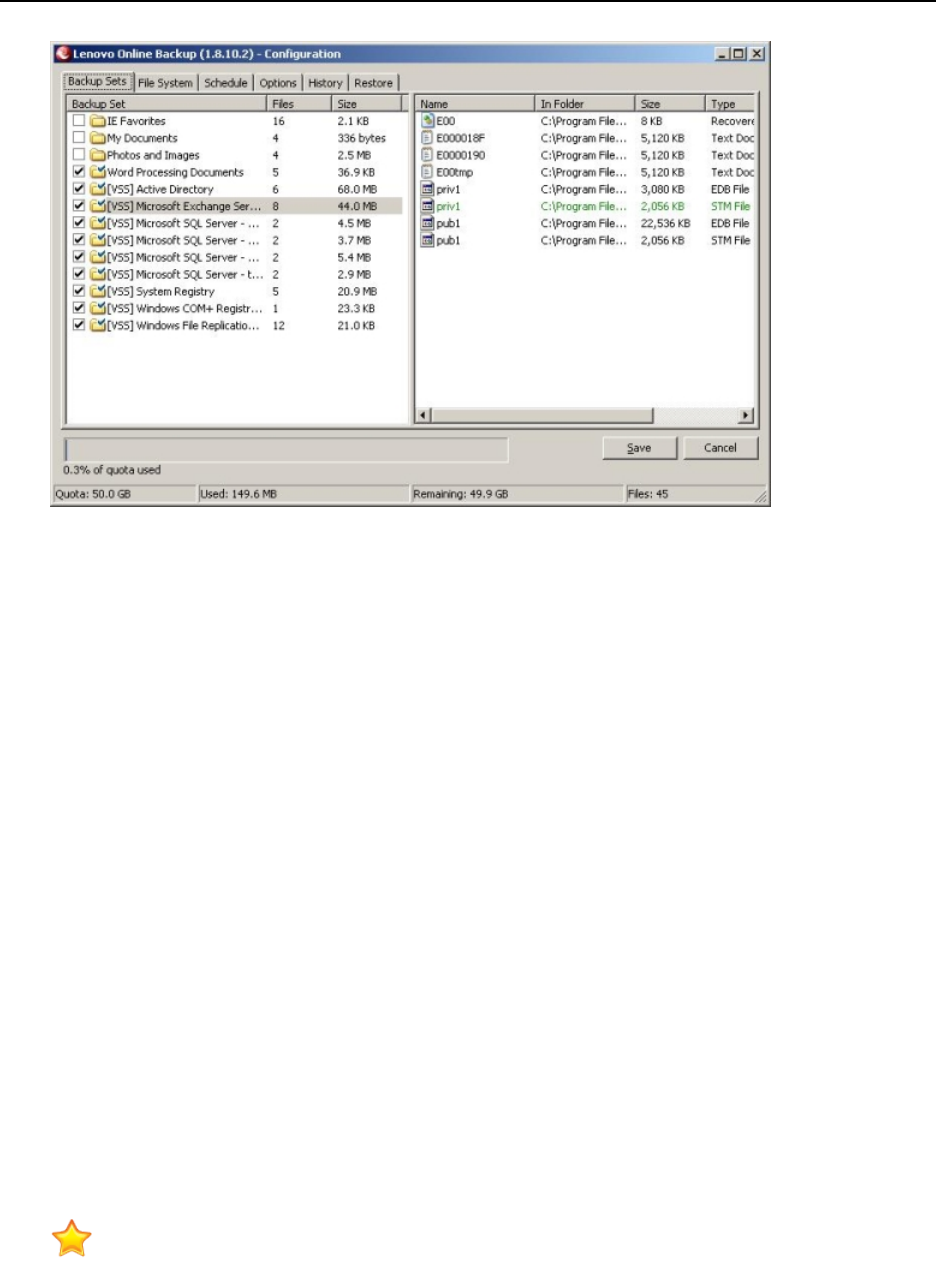Click the pub1 STM file icon
This screenshot has width=936, height=1261.
coord(427,240)
